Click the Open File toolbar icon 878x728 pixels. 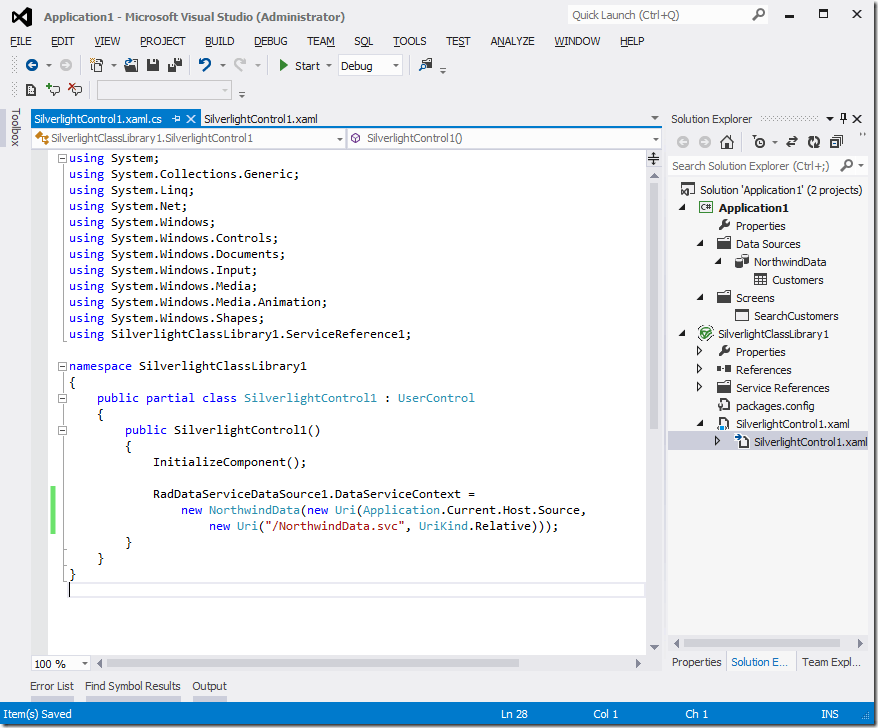tap(132, 65)
